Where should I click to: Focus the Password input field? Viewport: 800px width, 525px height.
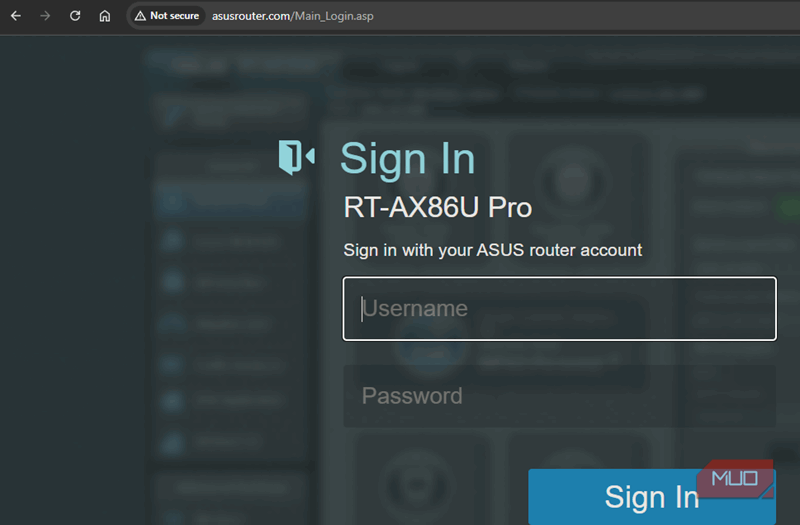tap(560, 396)
